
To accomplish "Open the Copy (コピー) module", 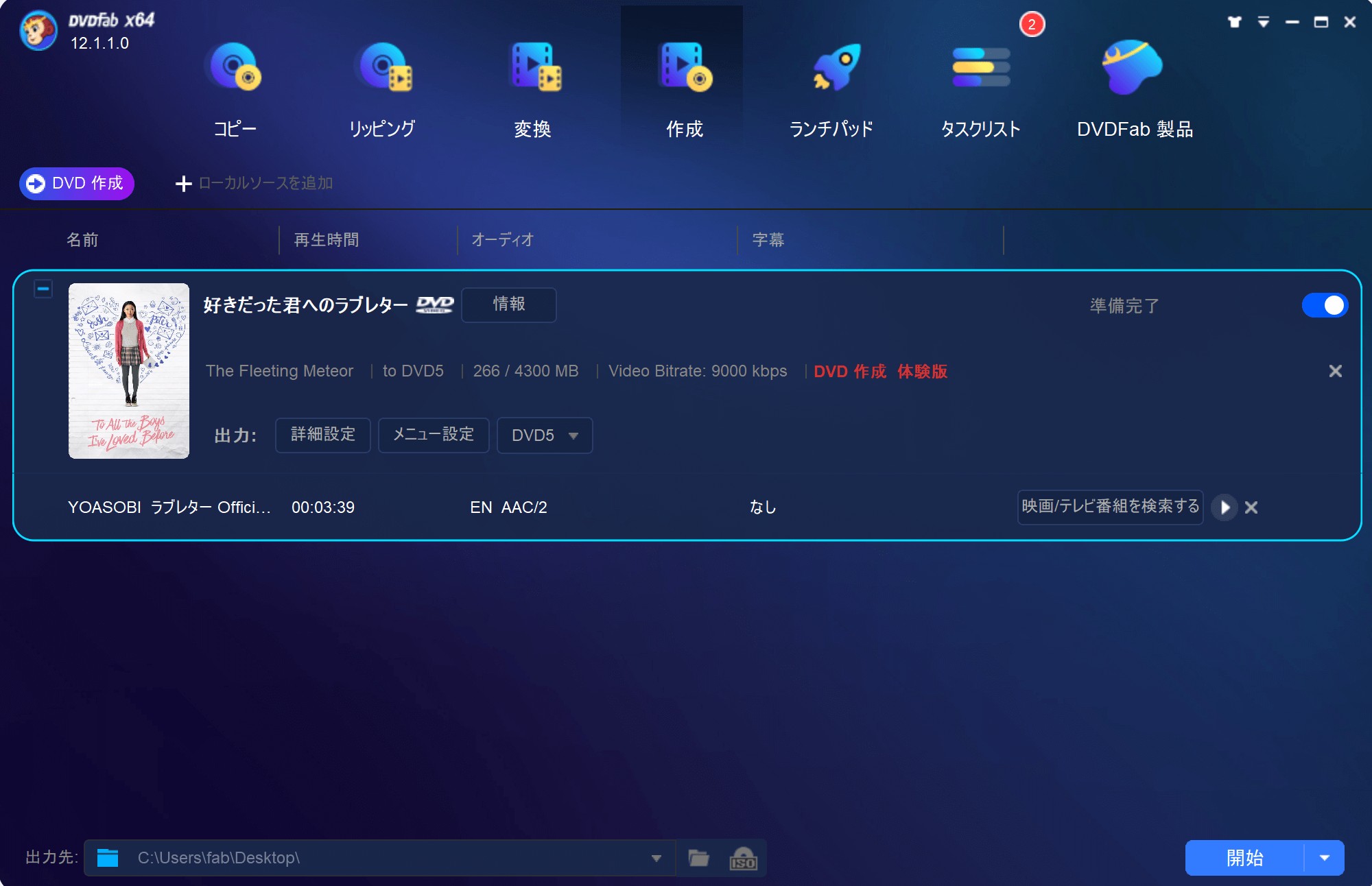I will (x=235, y=90).
